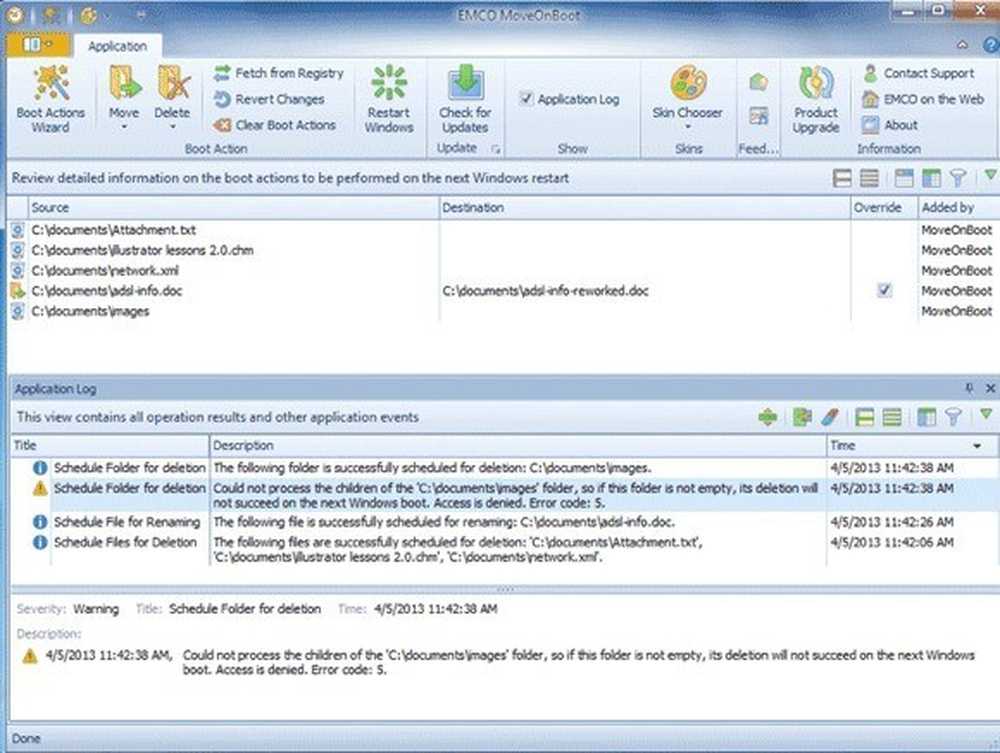This screenshot has width=1000, height=753.
Task: Open Contact Support
Action: [x=918, y=73]
